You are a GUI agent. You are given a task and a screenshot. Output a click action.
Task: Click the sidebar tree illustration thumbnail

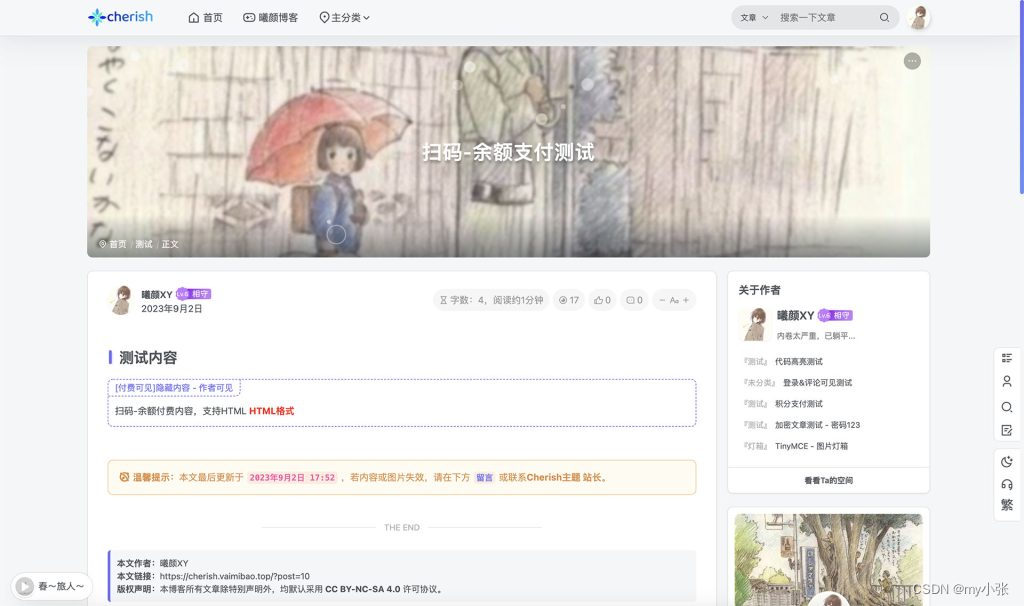(x=828, y=560)
